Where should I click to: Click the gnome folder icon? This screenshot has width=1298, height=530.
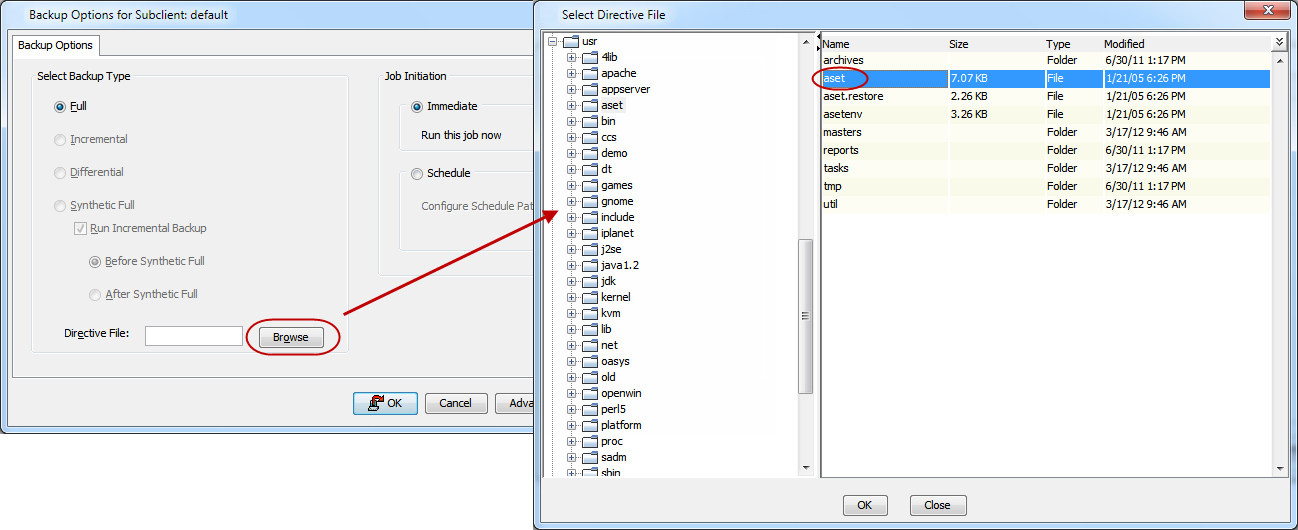(589, 202)
